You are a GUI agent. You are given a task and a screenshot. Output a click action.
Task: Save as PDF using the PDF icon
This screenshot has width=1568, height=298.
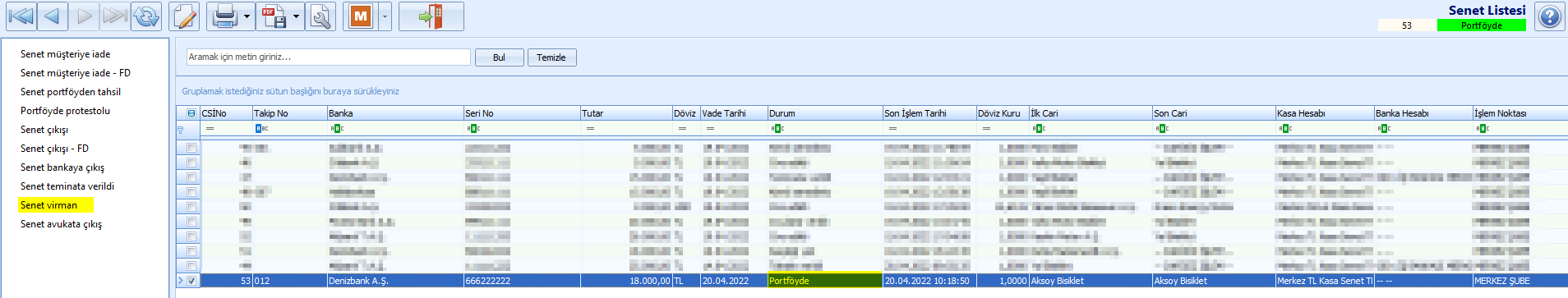click(273, 16)
